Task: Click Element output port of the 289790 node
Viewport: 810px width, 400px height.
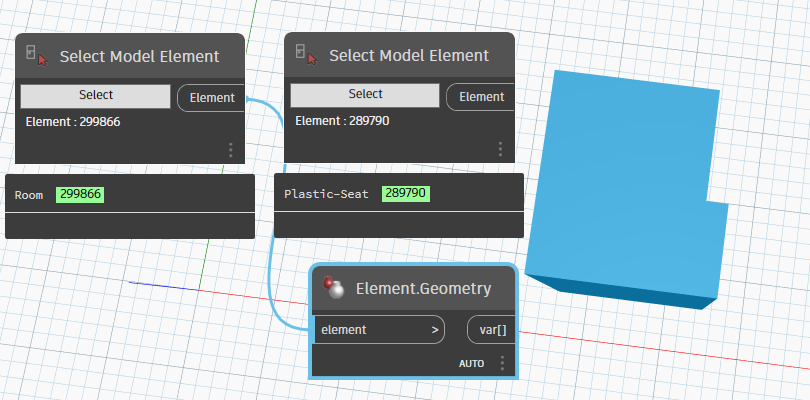Action: click(481, 97)
